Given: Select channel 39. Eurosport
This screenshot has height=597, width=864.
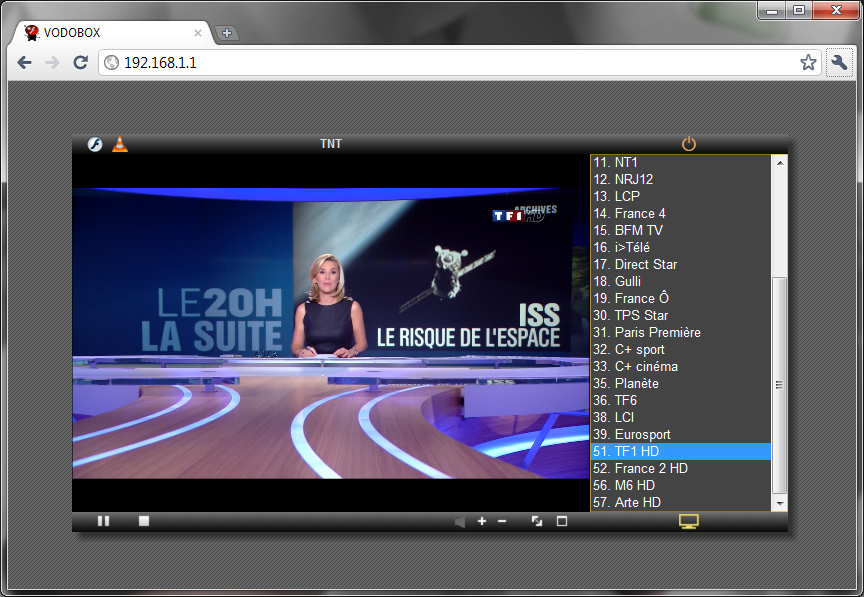Looking at the screenshot, I should tap(681, 434).
